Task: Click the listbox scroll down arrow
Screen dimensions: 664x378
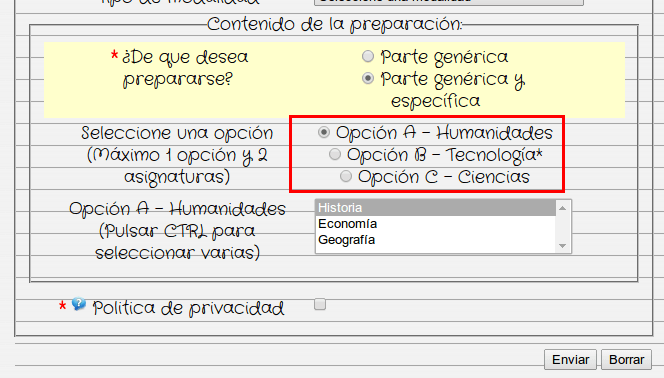Action: coord(562,246)
